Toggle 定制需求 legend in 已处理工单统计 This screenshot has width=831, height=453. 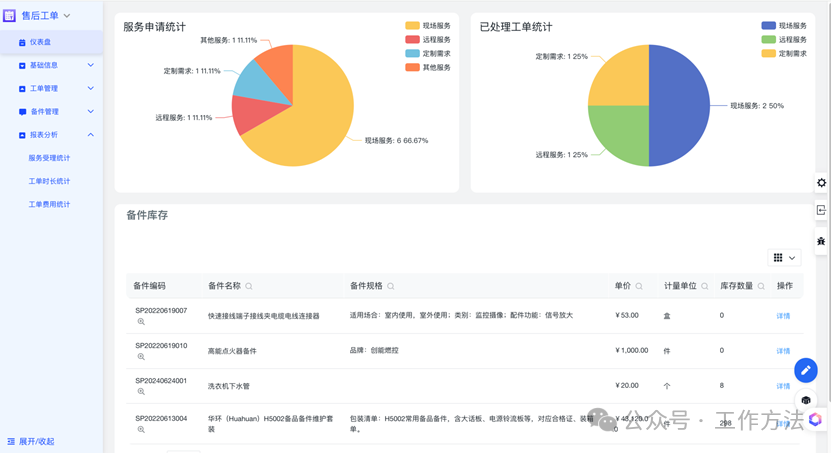(784, 54)
